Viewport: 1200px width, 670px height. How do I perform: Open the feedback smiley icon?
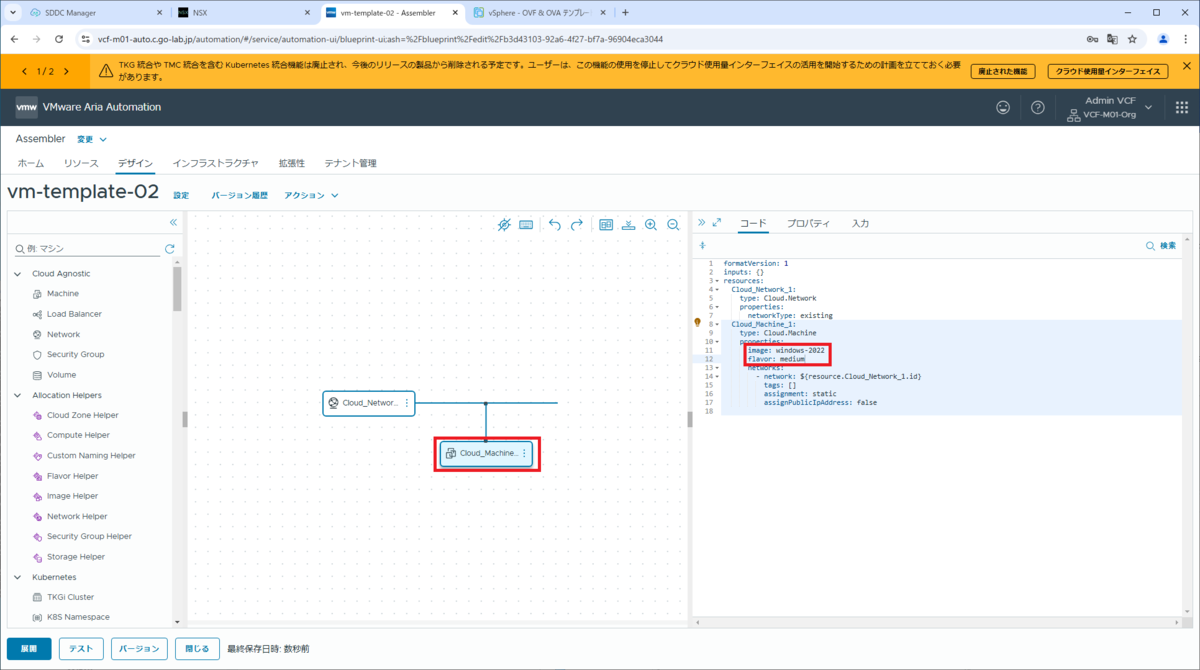click(1003, 107)
